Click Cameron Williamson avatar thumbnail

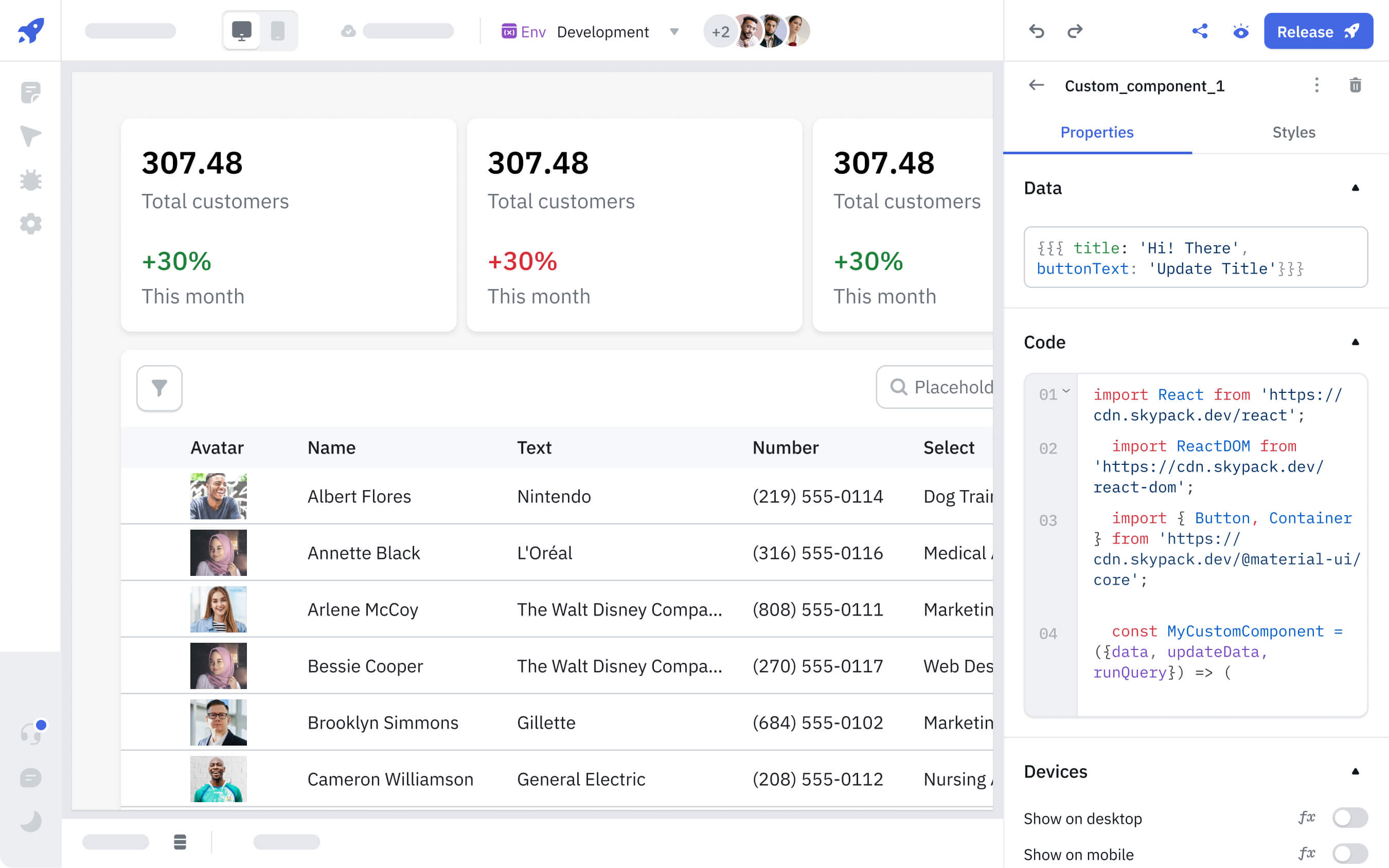tap(218, 779)
